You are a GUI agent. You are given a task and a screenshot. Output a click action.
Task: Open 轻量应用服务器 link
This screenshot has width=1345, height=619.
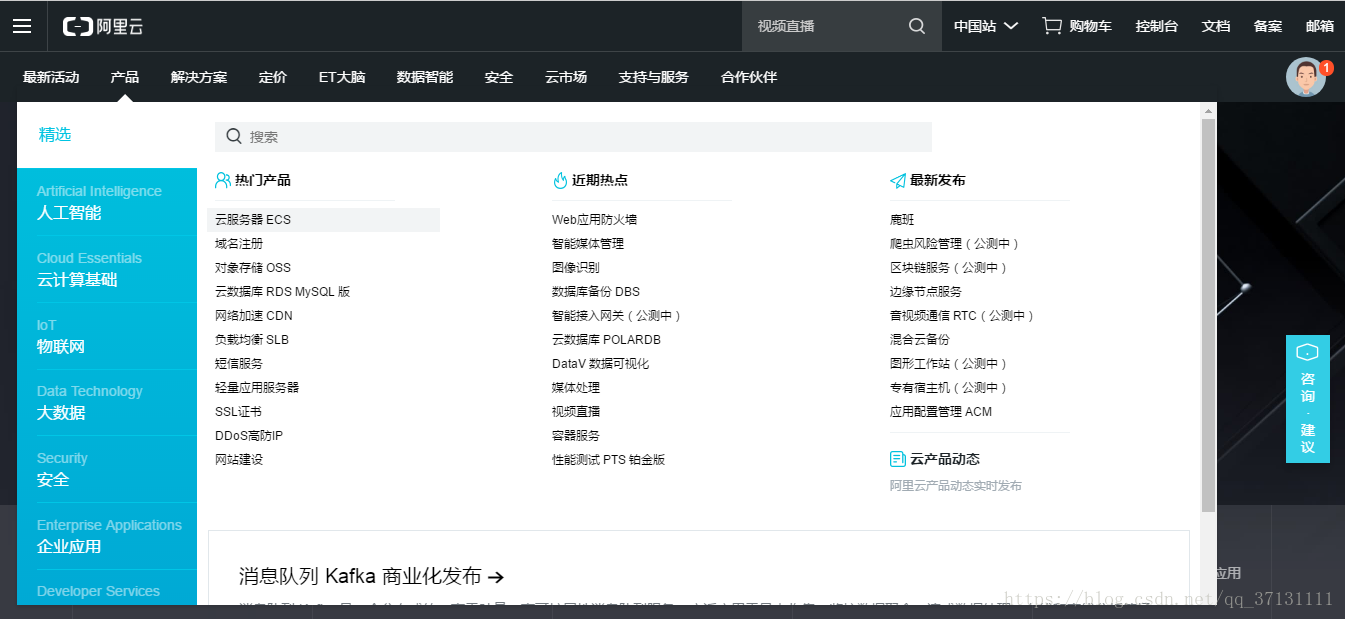257,388
